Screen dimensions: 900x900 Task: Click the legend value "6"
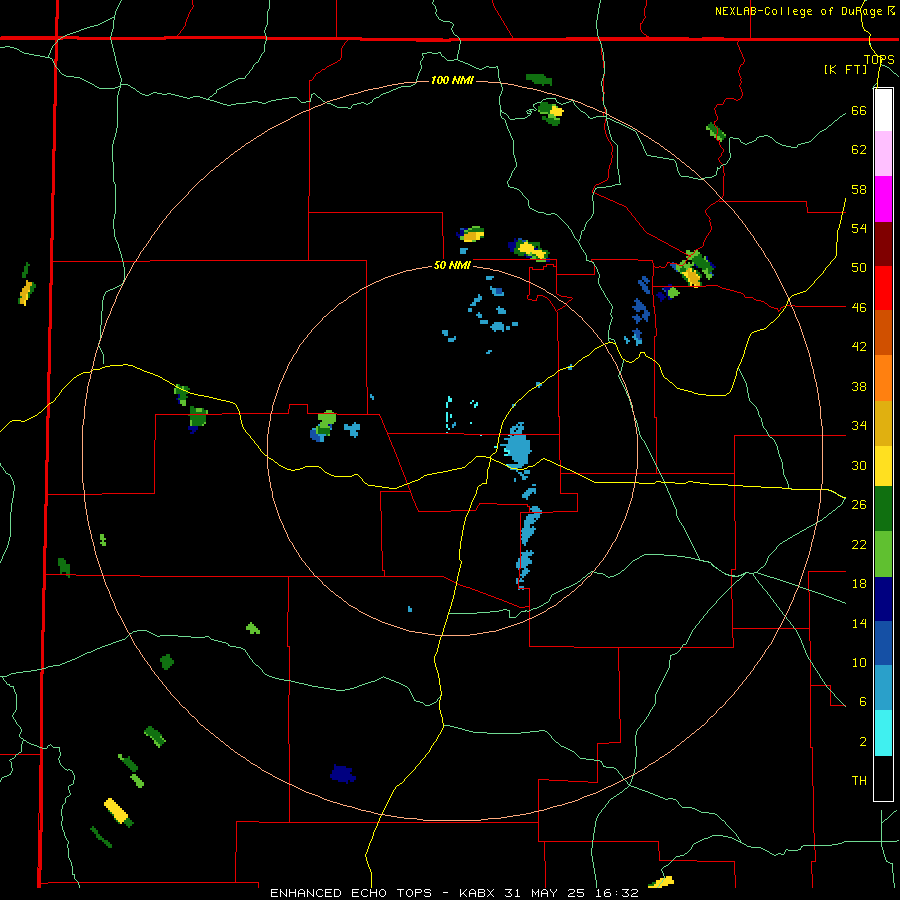pyautogui.click(x=862, y=702)
